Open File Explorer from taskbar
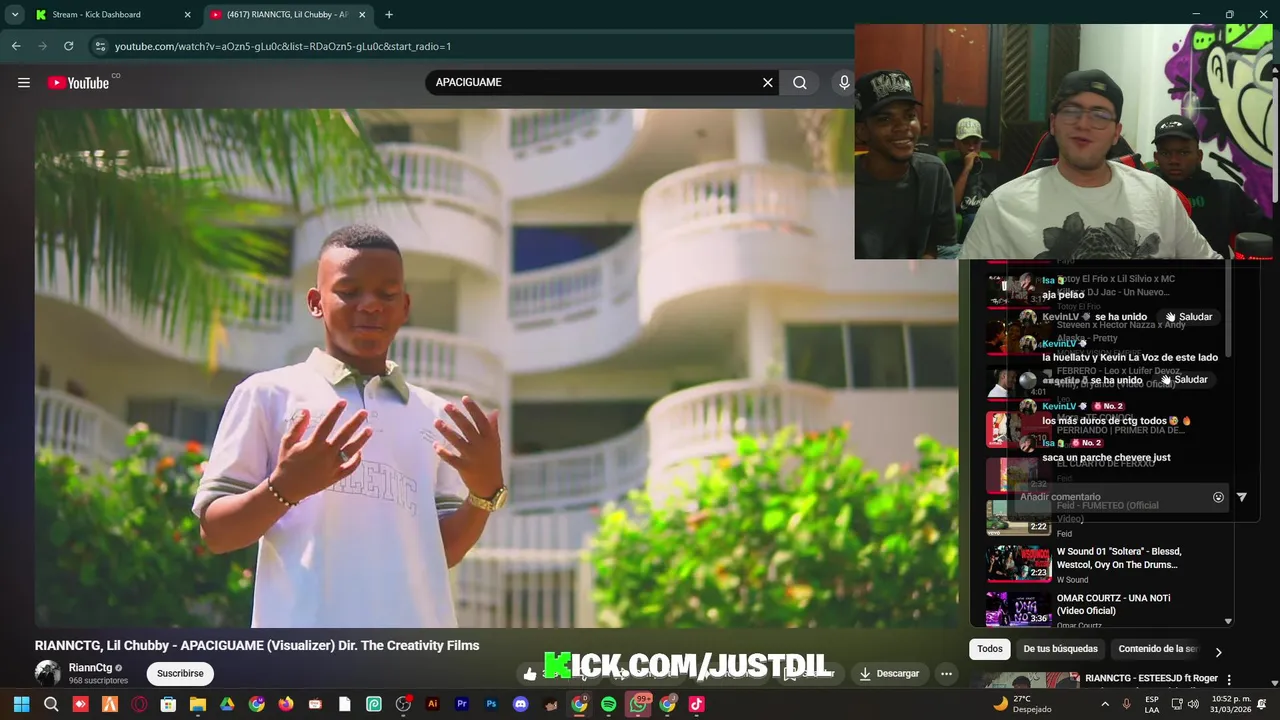The width and height of the screenshot is (1280, 720). pyautogui.click(x=198, y=704)
